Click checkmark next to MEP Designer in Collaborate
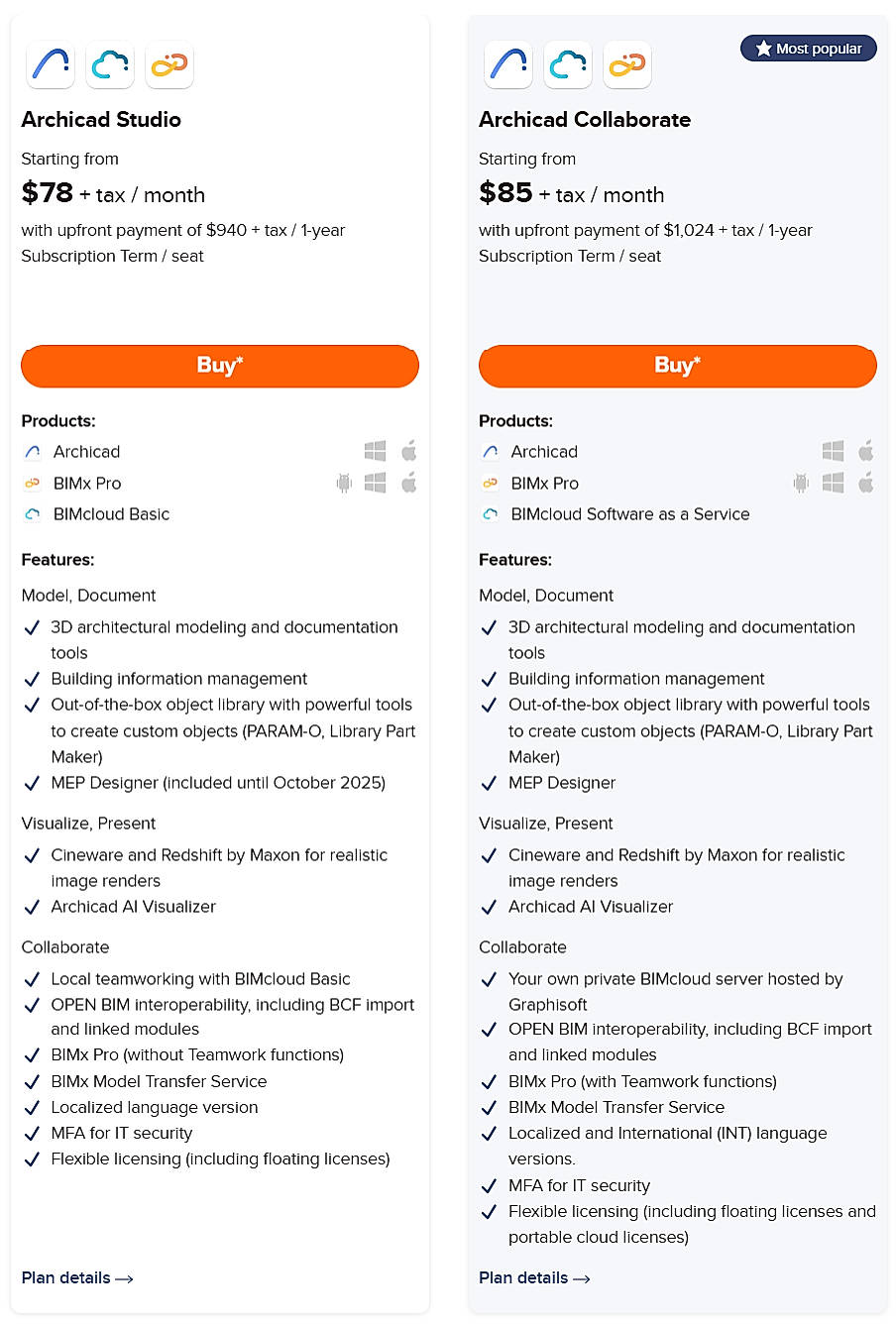 pos(489,784)
